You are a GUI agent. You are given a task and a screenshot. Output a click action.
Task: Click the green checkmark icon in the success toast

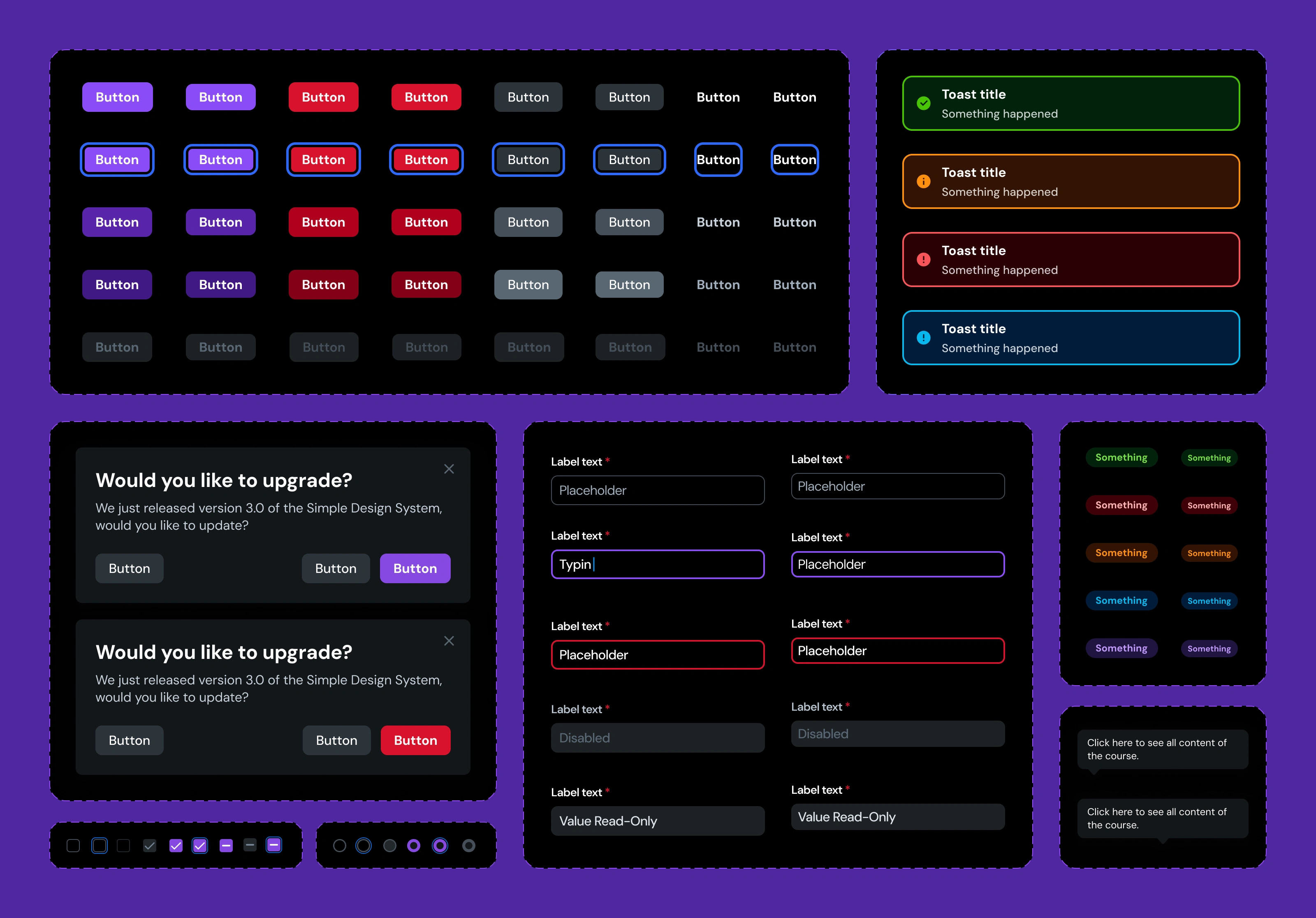[x=923, y=103]
